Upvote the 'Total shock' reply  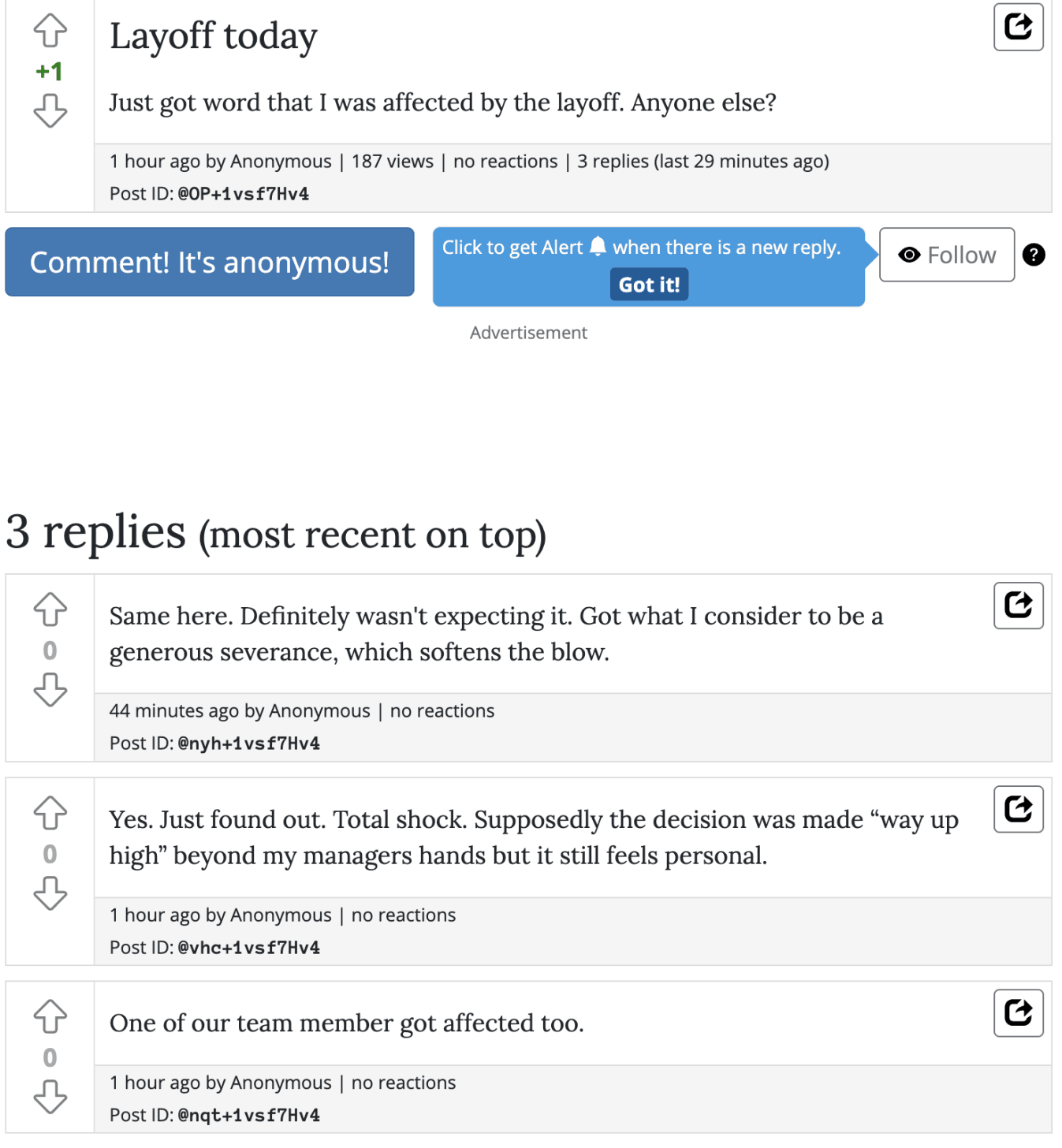click(x=50, y=813)
